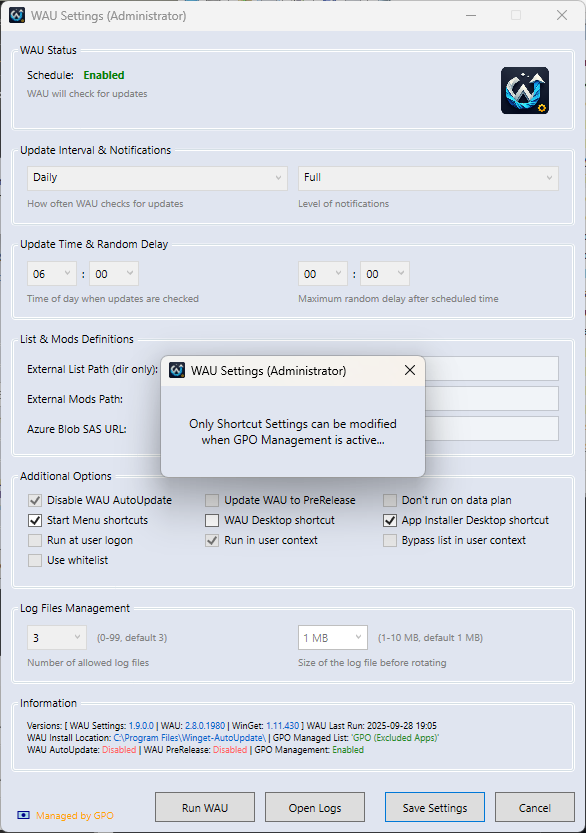The width and height of the screenshot is (586, 833).
Task: Click the Managed by GPO label
Action: [75, 815]
